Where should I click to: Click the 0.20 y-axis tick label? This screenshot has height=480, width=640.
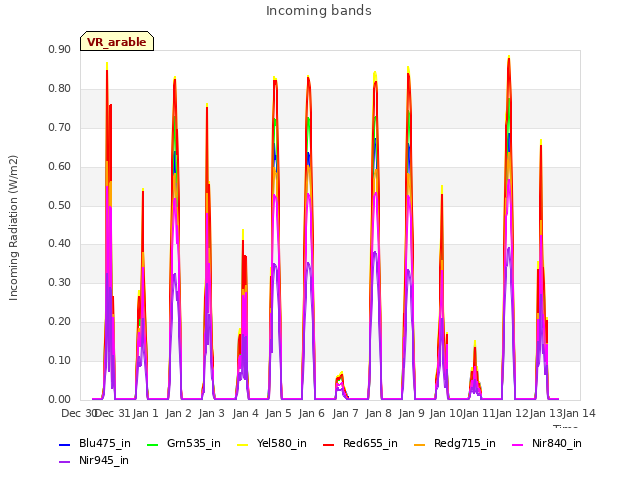point(60,322)
